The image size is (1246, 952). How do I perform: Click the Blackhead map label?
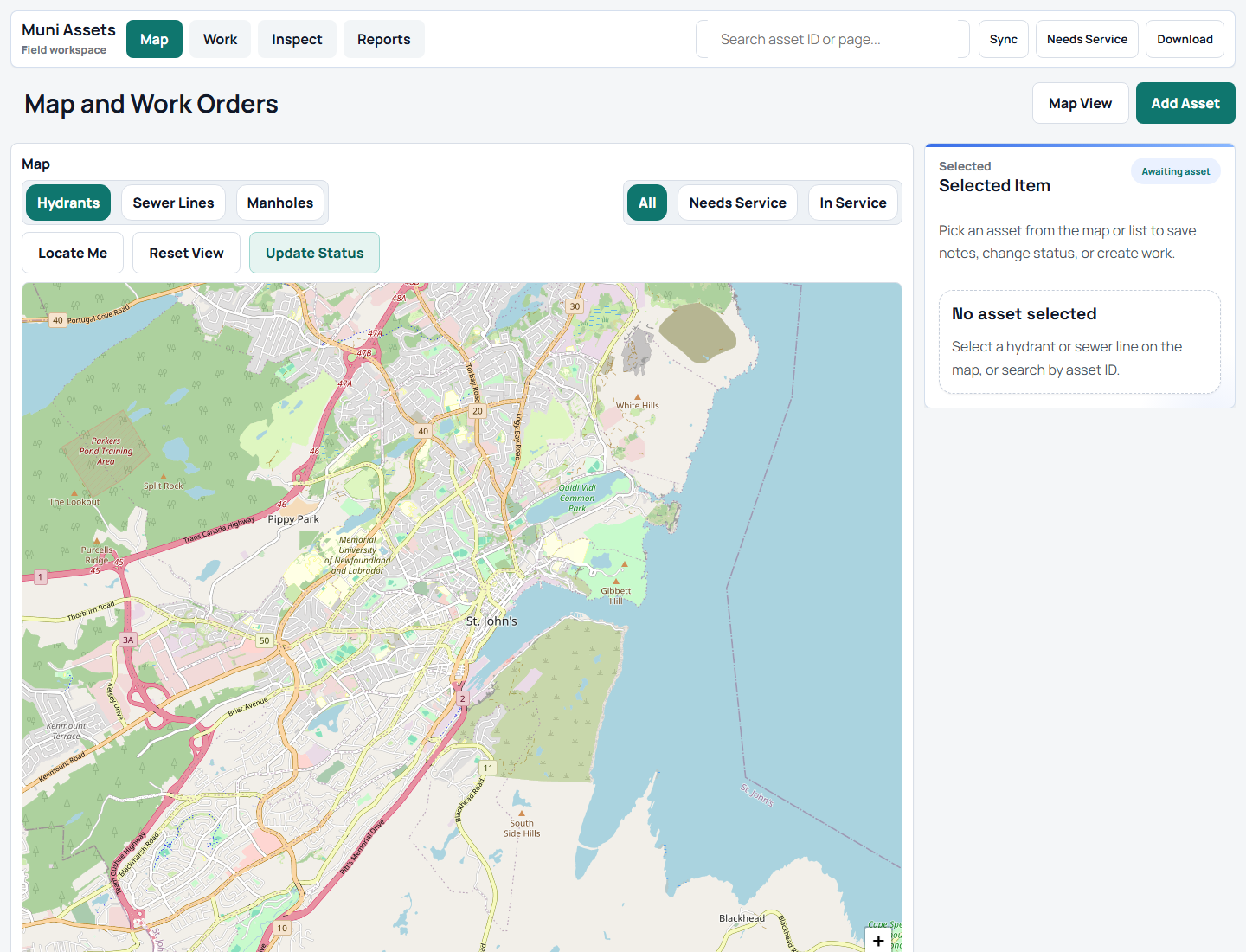click(x=742, y=918)
